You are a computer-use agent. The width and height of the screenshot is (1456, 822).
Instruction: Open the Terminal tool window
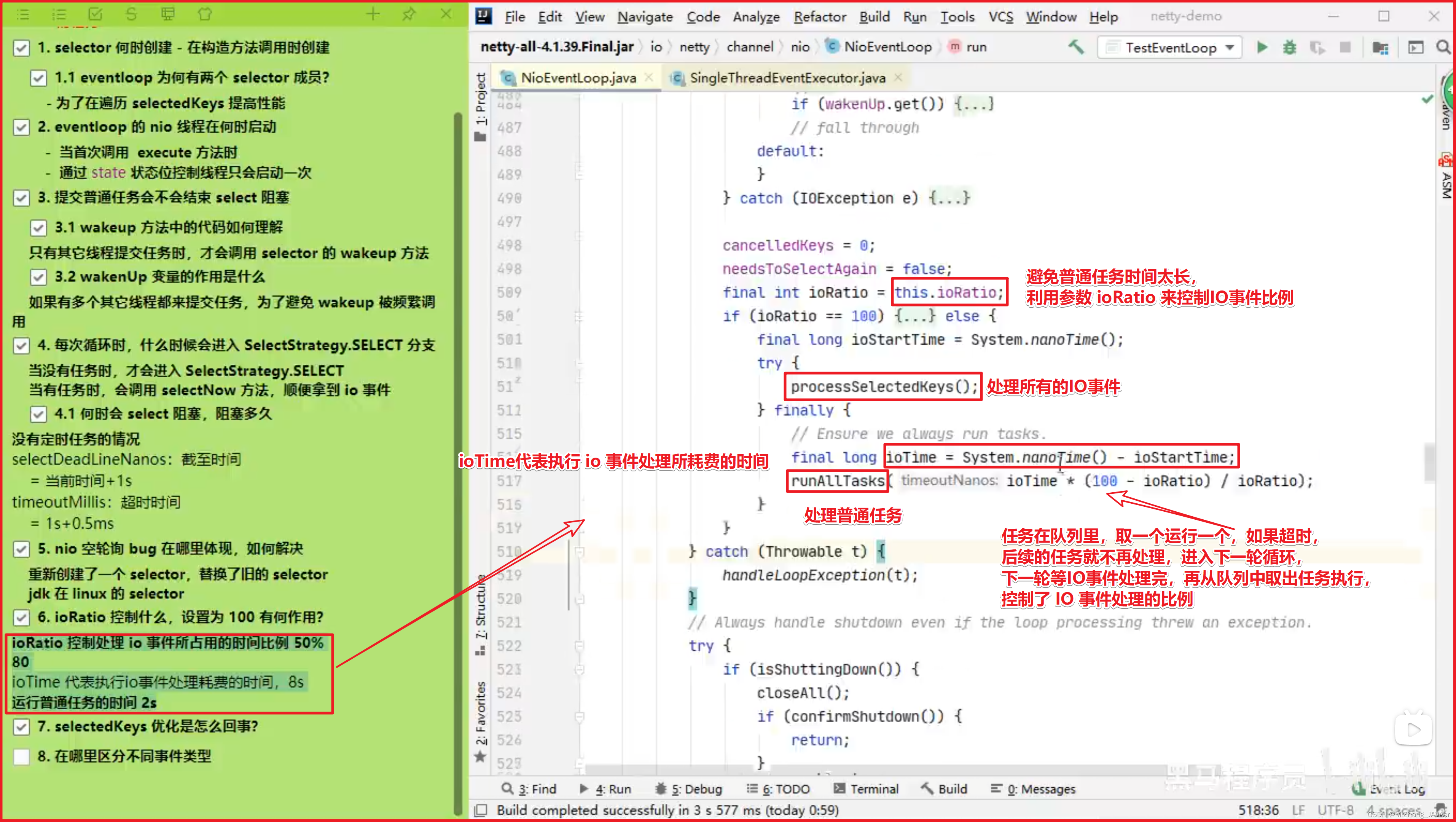click(866, 788)
